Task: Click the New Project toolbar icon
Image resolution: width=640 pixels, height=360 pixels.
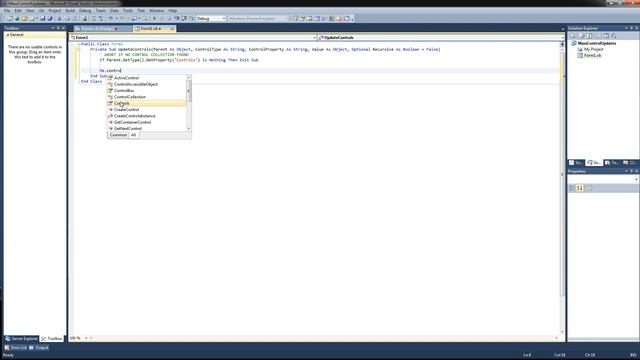Action: 10,18
